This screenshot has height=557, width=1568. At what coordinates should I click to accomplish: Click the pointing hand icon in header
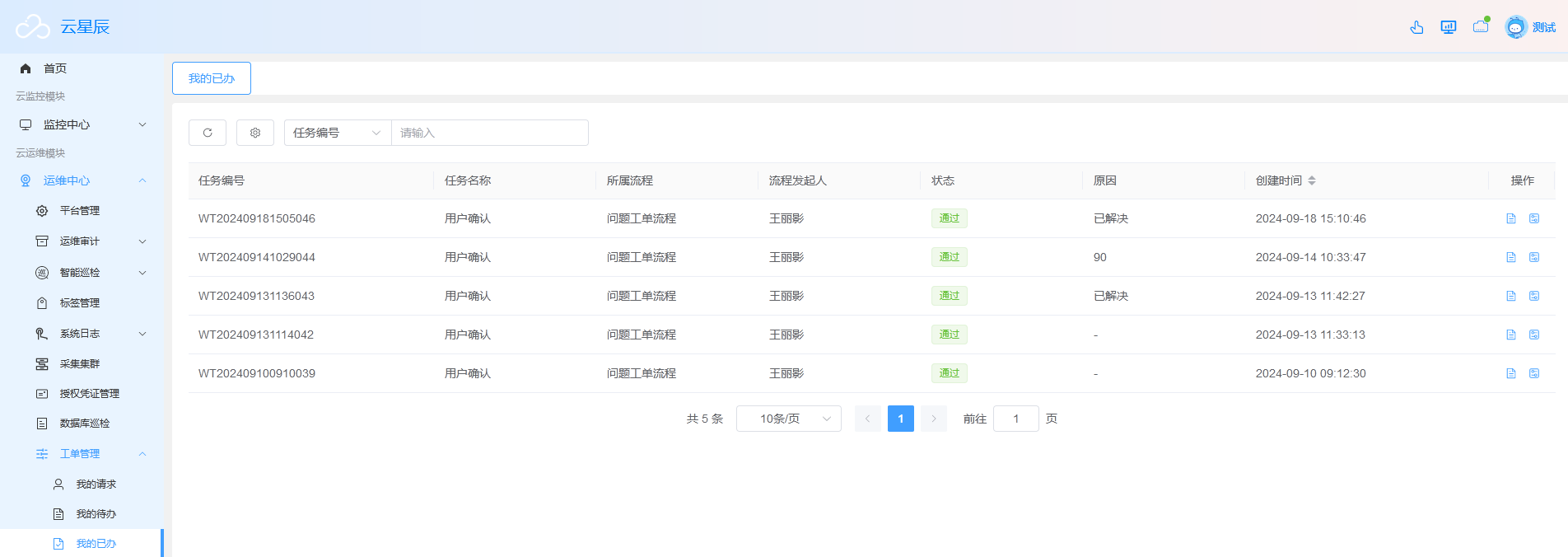tap(1416, 27)
